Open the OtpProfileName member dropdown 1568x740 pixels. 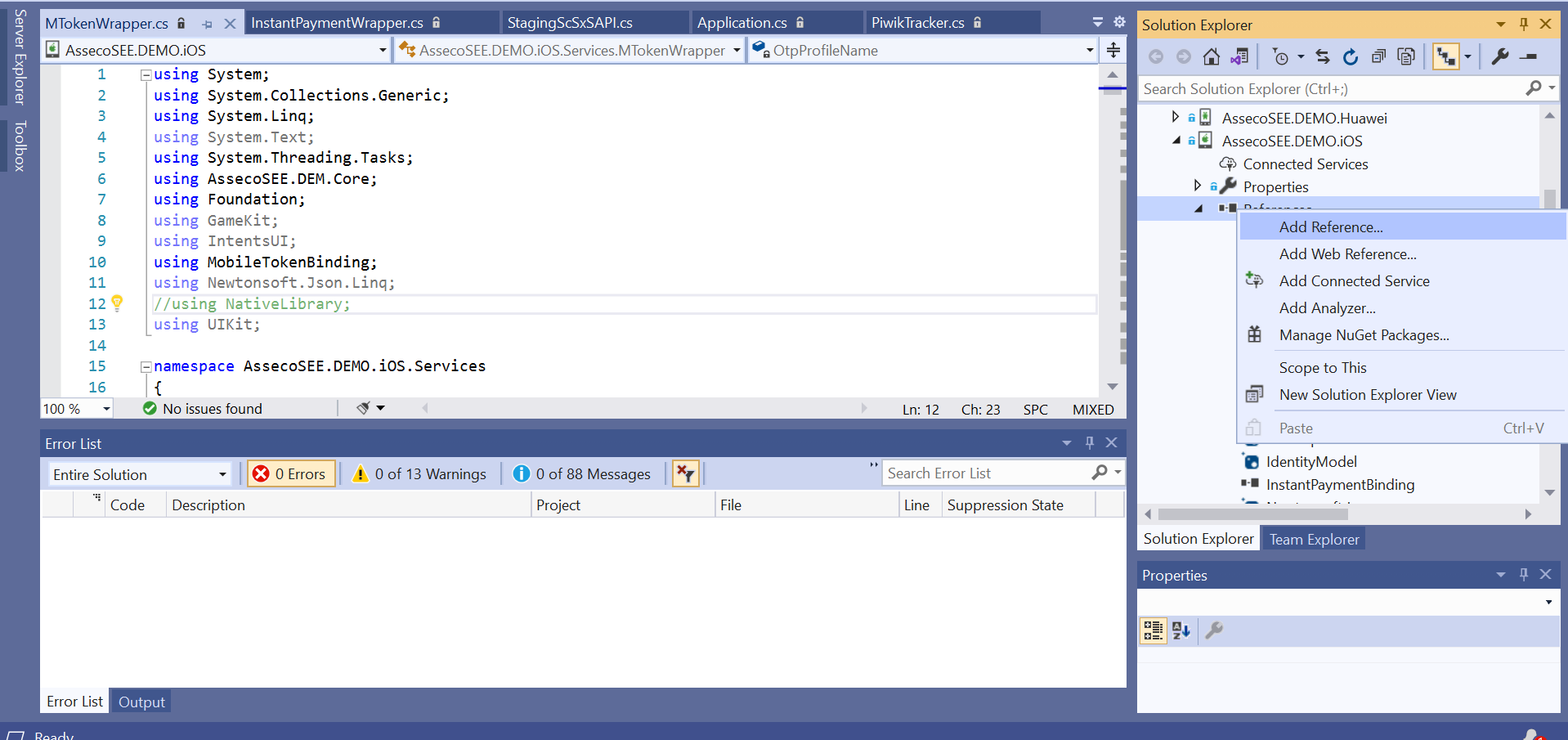[x=1089, y=50]
